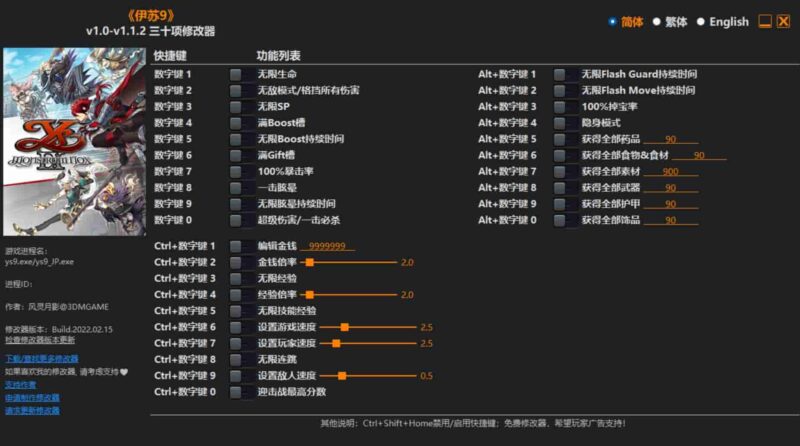
Task: Click the Ys IX game cover image
Action: coord(74,142)
